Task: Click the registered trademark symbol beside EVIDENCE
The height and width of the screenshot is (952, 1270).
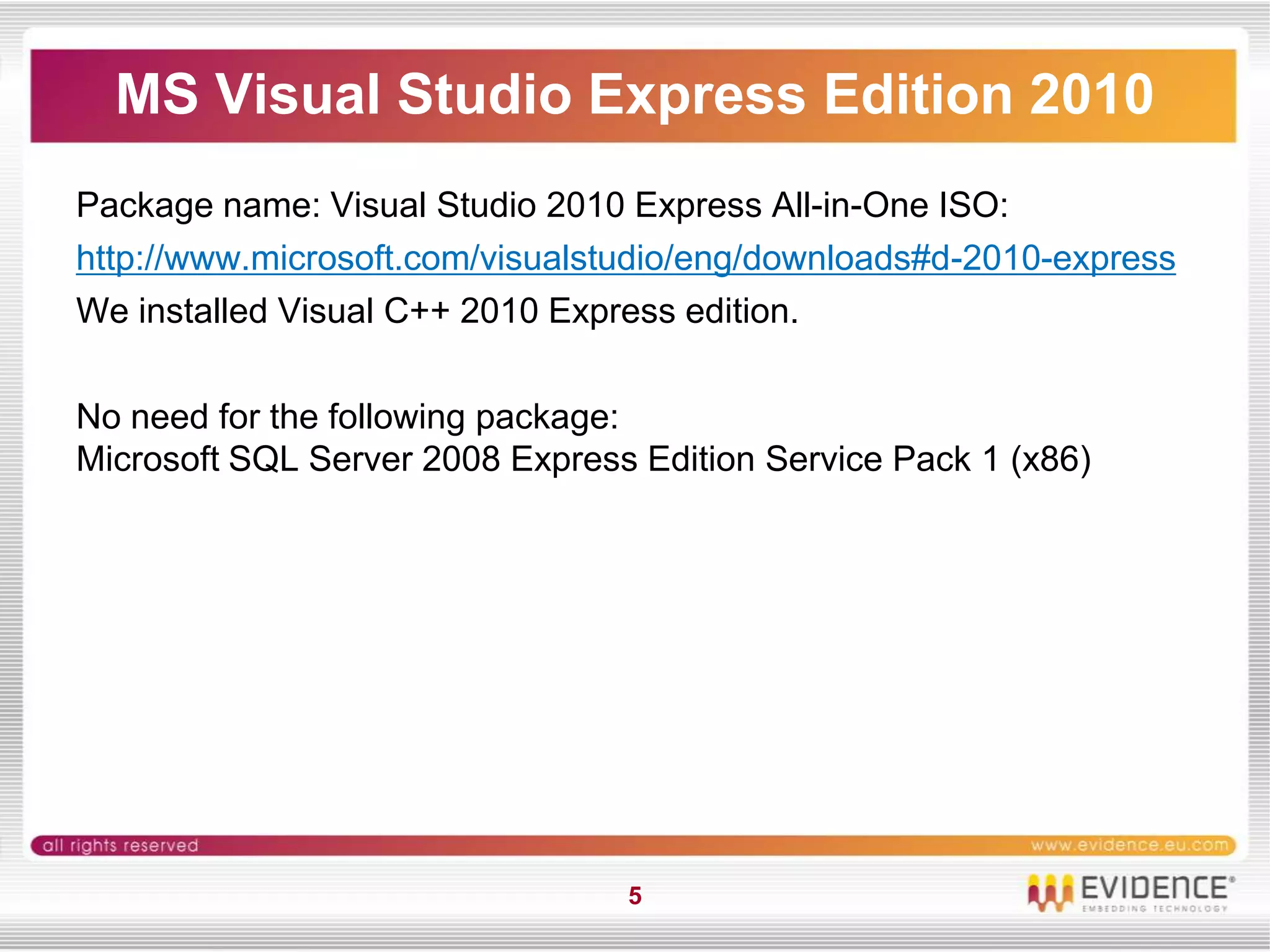Action: tap(1232, 879)
